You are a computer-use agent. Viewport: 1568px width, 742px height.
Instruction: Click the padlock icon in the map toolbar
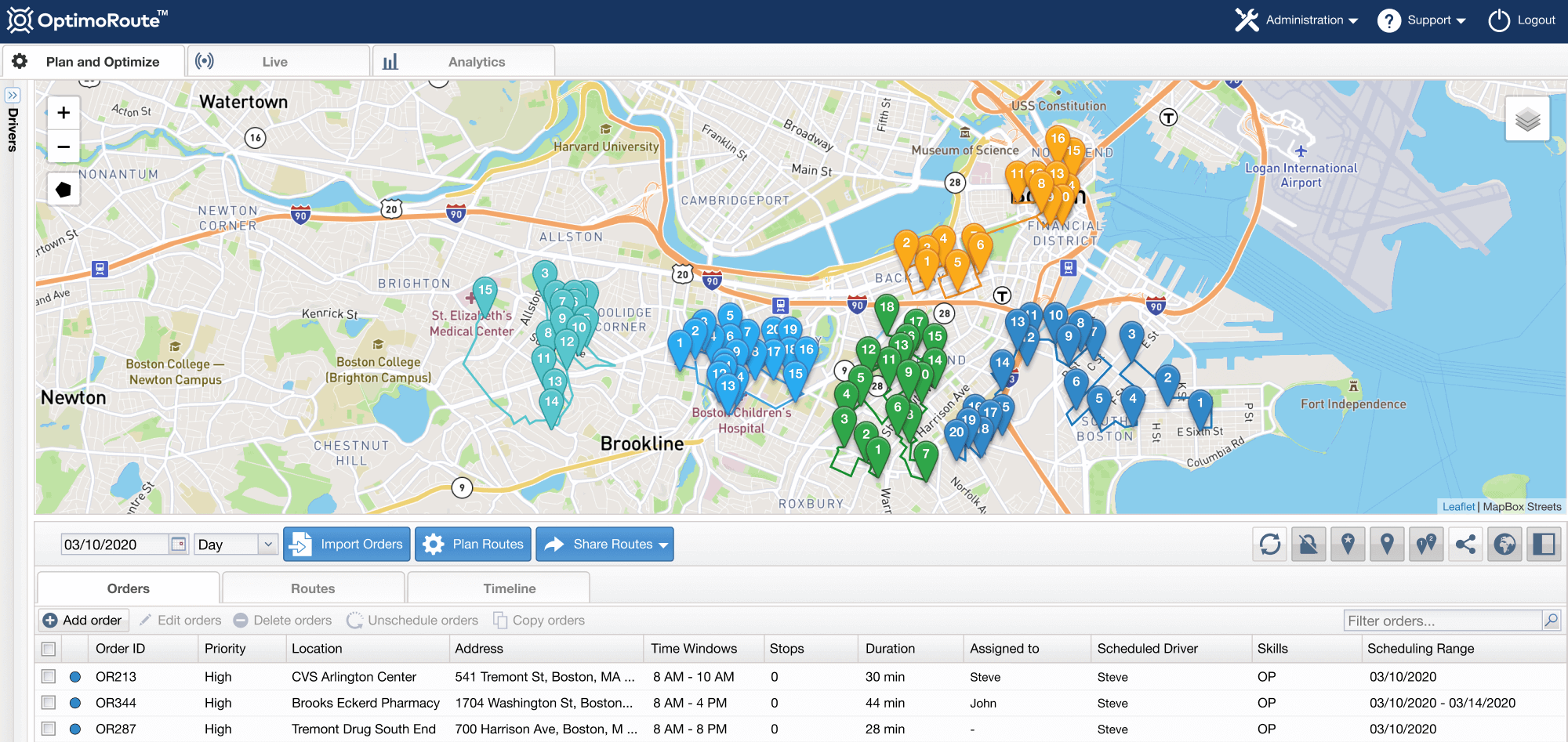tap(1308, 544)
